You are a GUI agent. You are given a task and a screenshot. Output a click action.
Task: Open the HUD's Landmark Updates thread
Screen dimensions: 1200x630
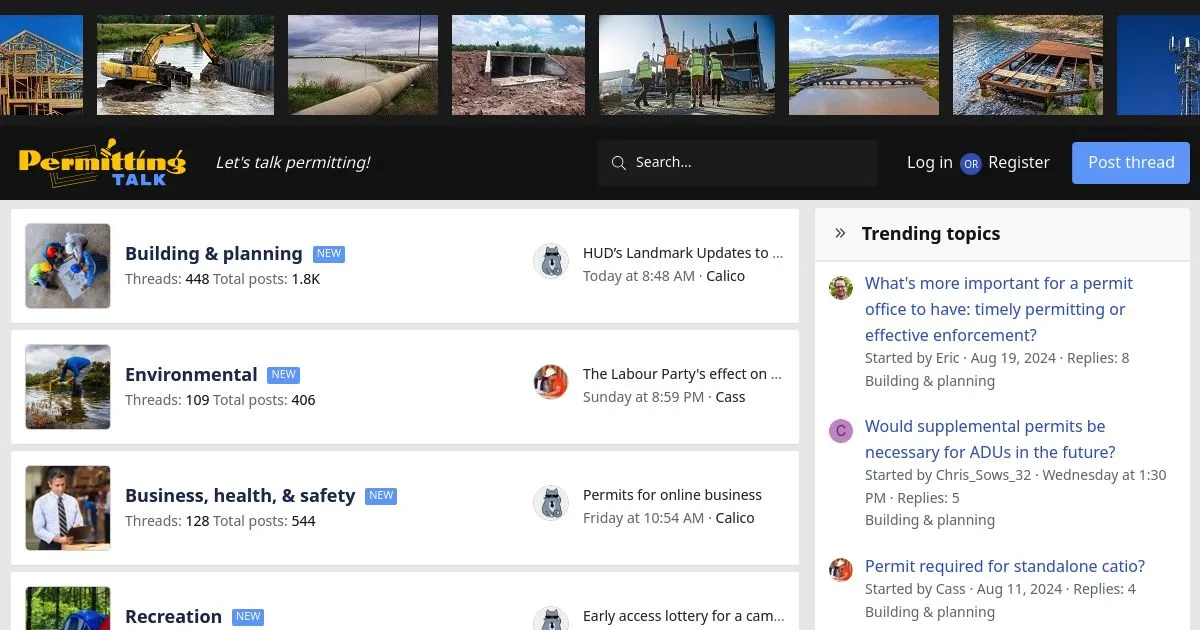pyautogui.click(x=683, y=253)
